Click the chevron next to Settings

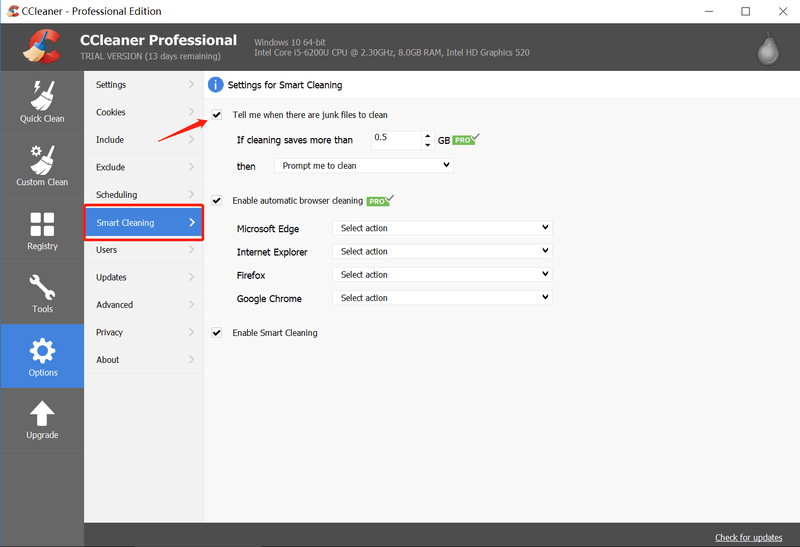pyautogui.click(x=191, y=84)
